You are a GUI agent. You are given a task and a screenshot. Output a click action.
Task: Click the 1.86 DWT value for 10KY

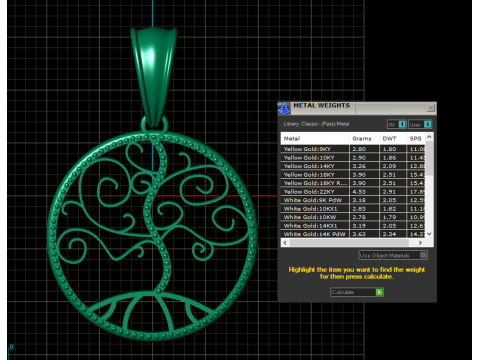[389, 158]
